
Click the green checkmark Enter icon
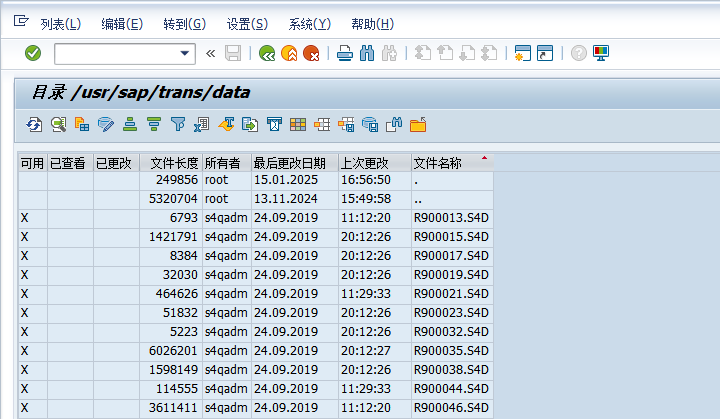pos(33,53)
